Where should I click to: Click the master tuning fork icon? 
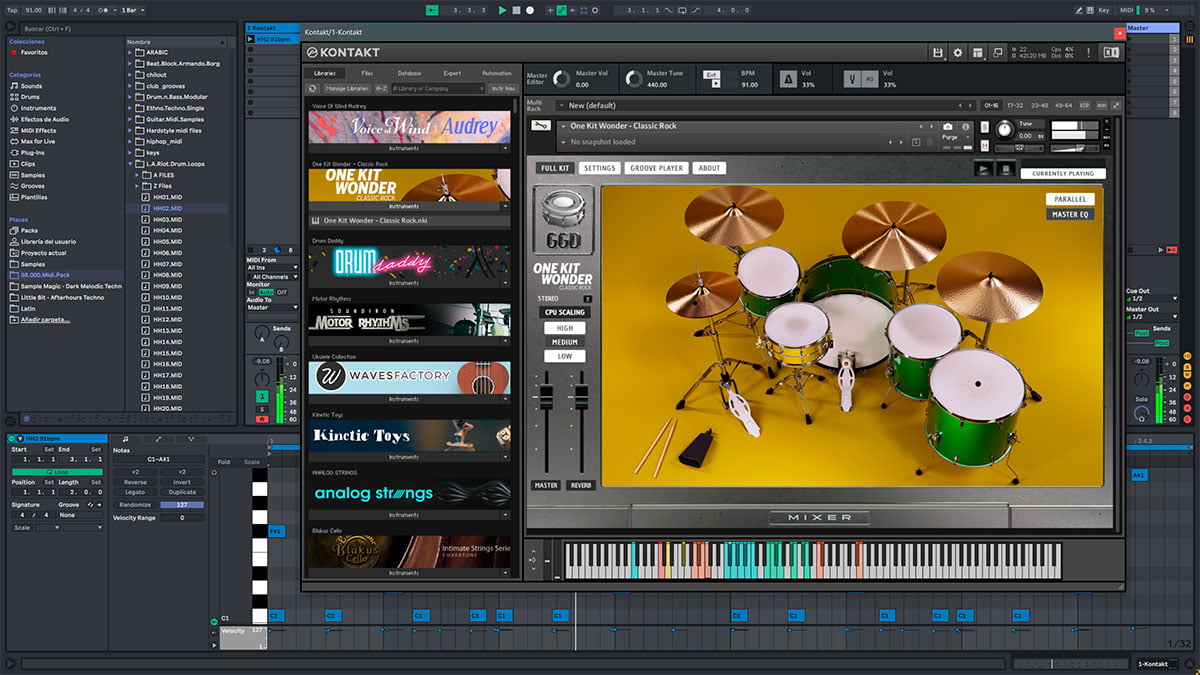tap(853, 78)
